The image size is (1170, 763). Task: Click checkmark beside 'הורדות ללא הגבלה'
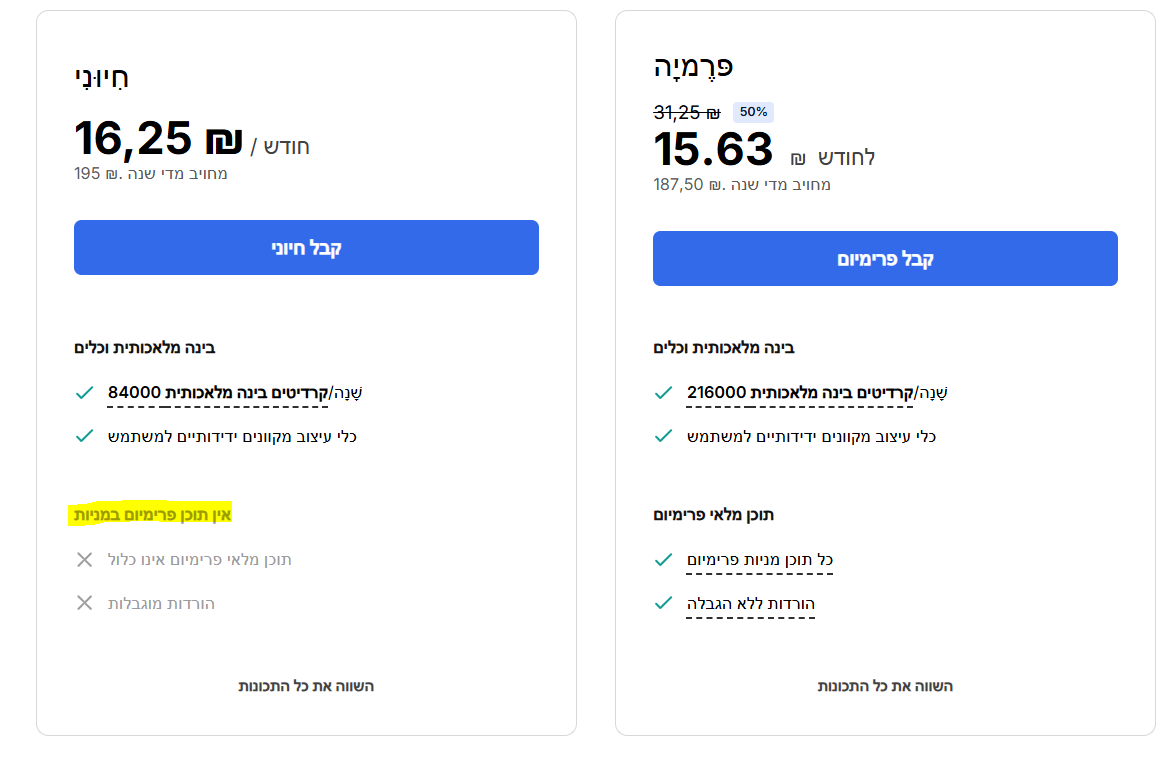663,603
